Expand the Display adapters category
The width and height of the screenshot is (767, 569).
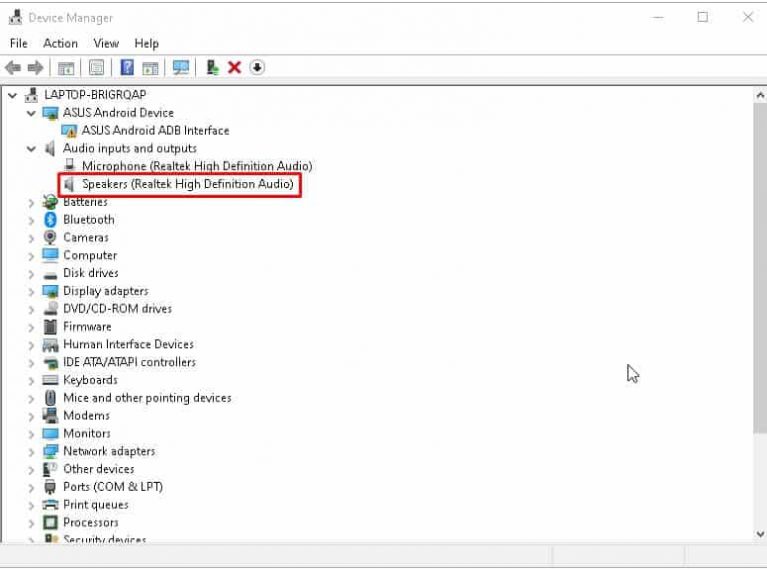point(31,292)
